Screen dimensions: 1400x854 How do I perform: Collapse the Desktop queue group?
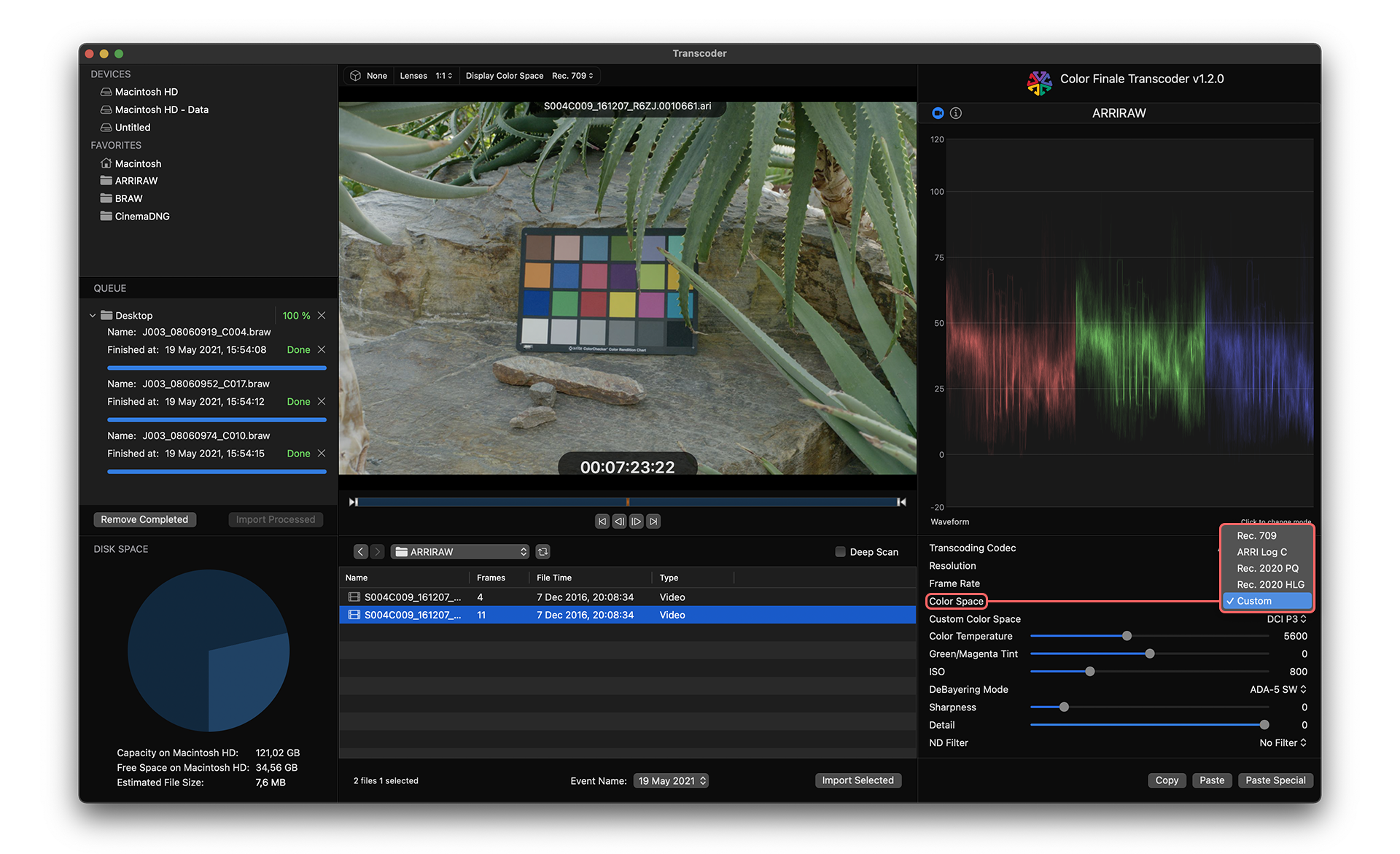(x=93, y=316)
